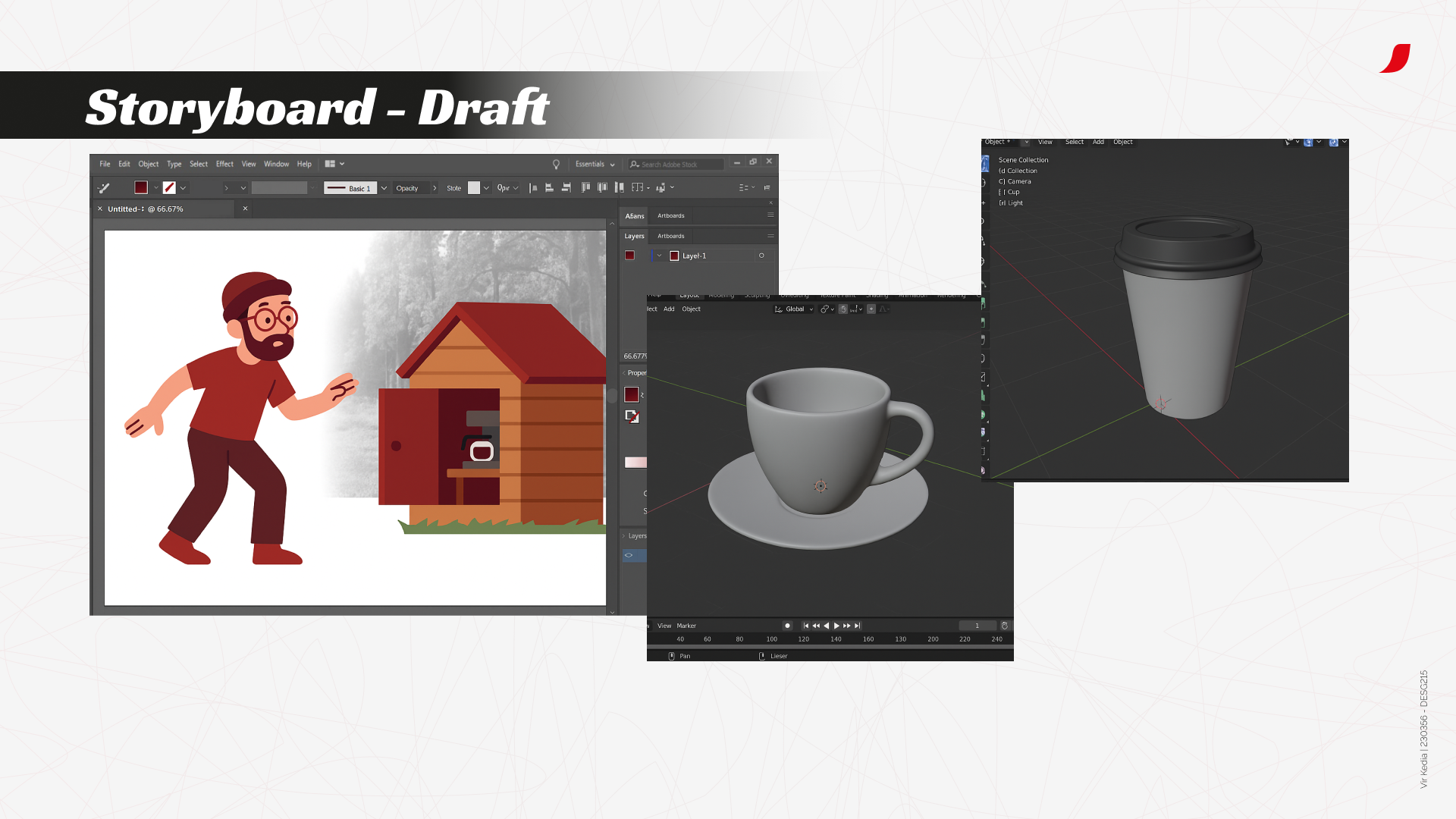
Task: Open the Essentials workspace dropdown
Action: (x=595, y=165)
